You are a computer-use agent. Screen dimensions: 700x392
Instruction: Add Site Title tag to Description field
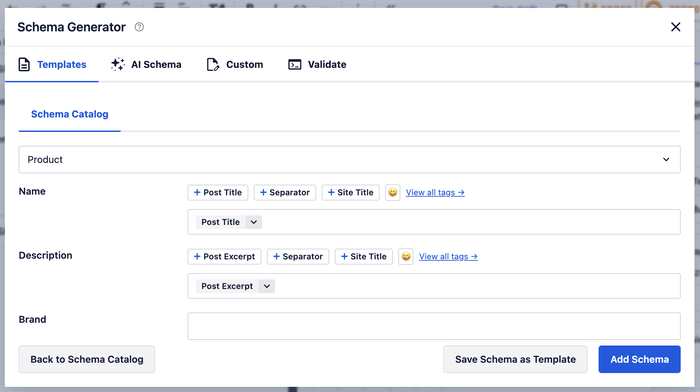click(x=363, y=257)
